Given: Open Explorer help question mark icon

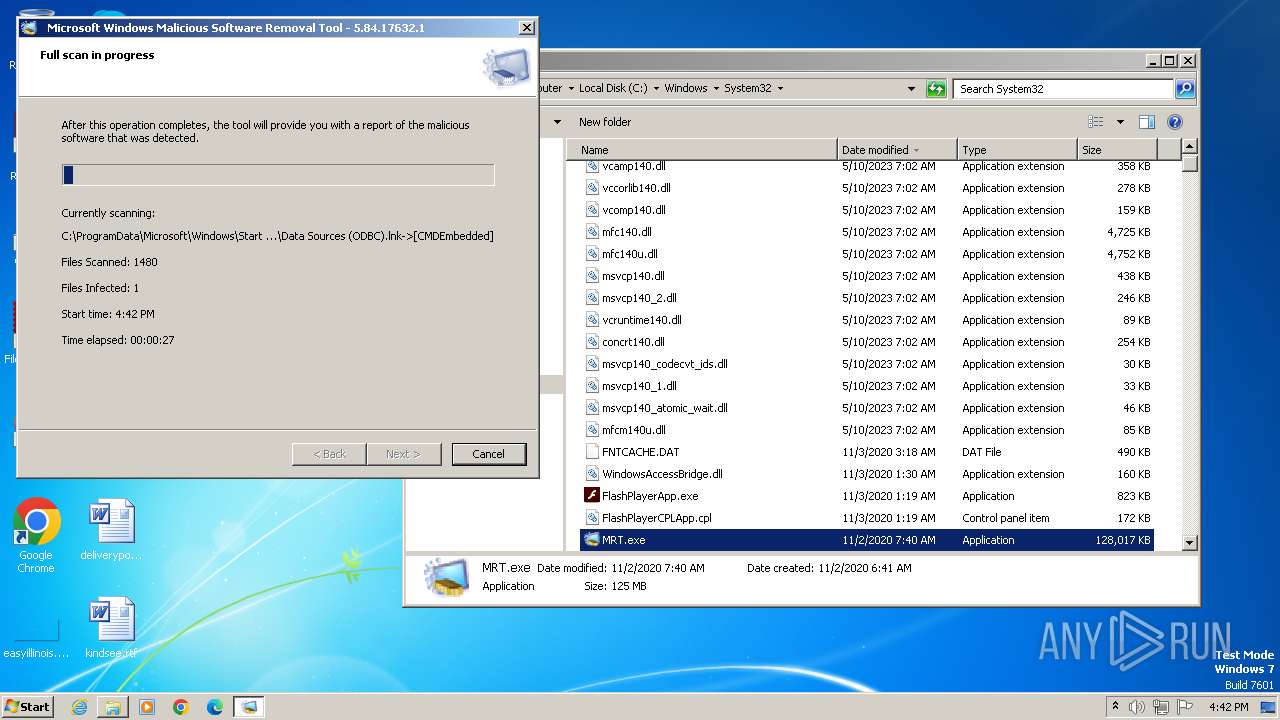Looking at the screenshot, I should click(x=1175, y=122).
